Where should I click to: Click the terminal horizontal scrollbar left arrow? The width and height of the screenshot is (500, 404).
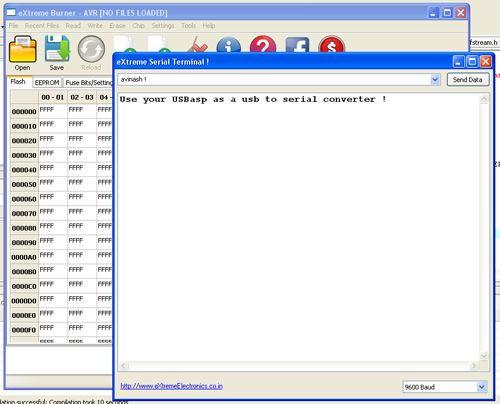pos(124,366)
